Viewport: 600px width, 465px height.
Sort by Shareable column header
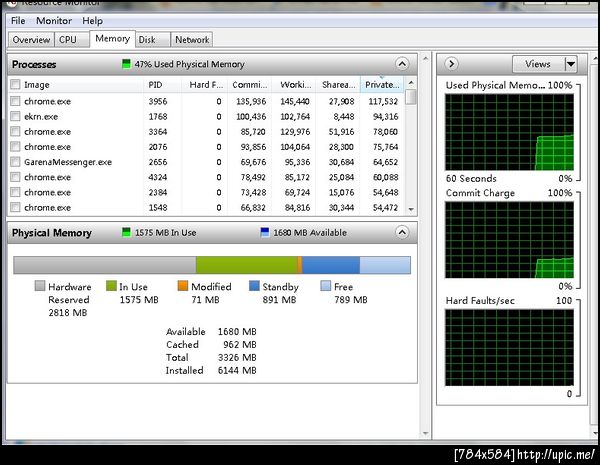338,85
